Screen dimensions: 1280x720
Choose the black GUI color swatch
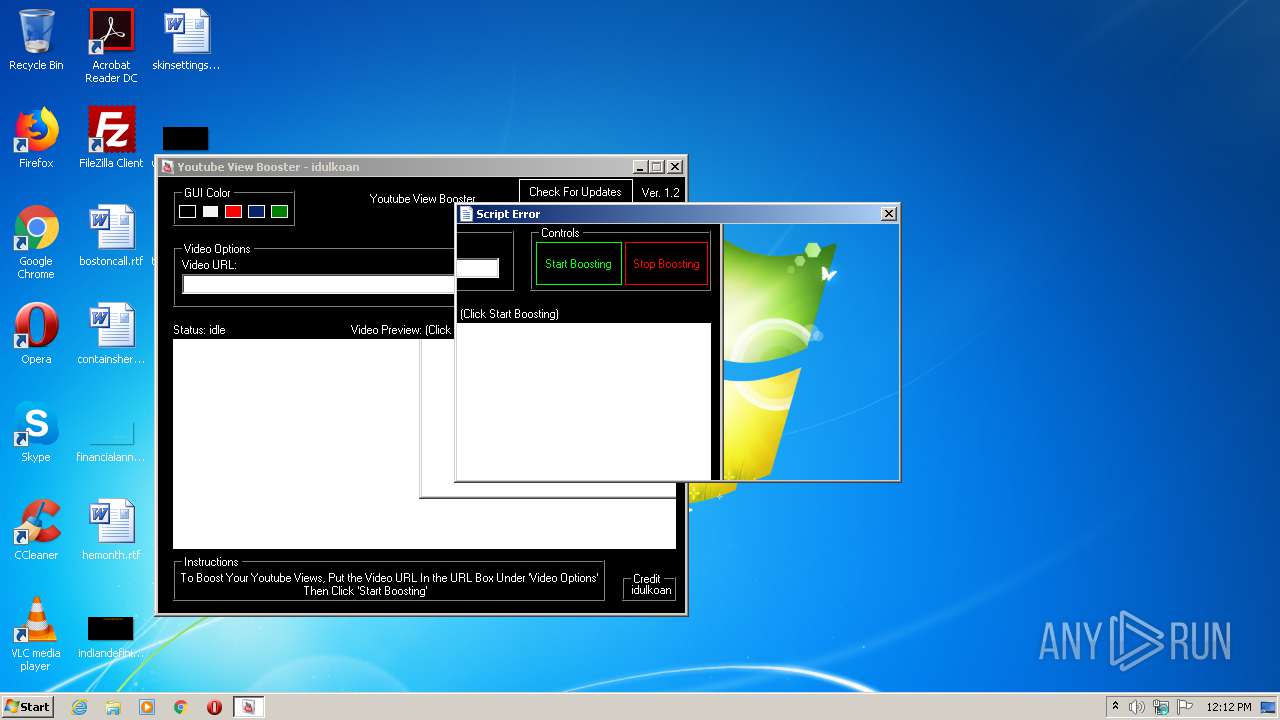click(187, 211)
